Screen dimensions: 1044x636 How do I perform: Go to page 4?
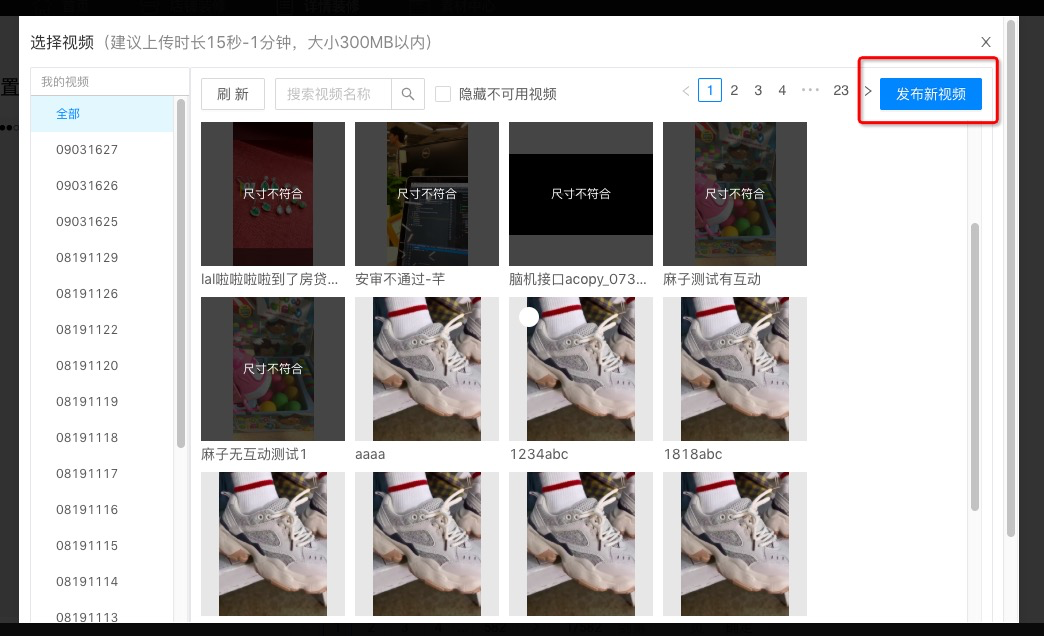click(782, 90)
